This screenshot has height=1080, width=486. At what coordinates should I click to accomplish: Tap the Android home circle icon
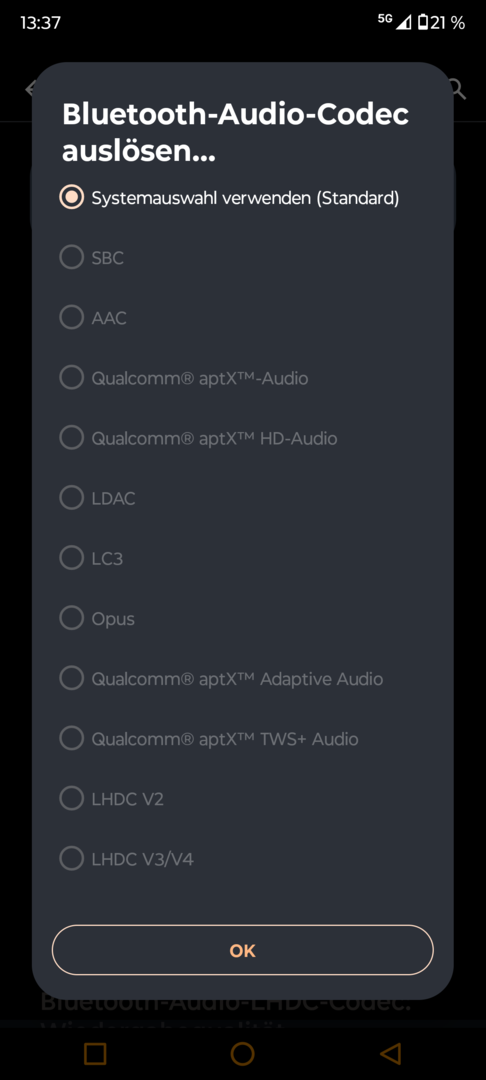[x=242, y=1053]
